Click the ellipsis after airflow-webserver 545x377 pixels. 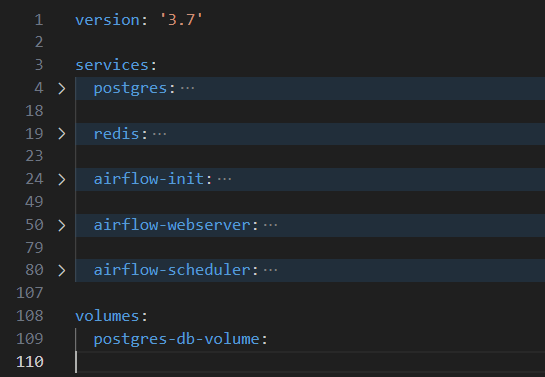pos(270,225)
